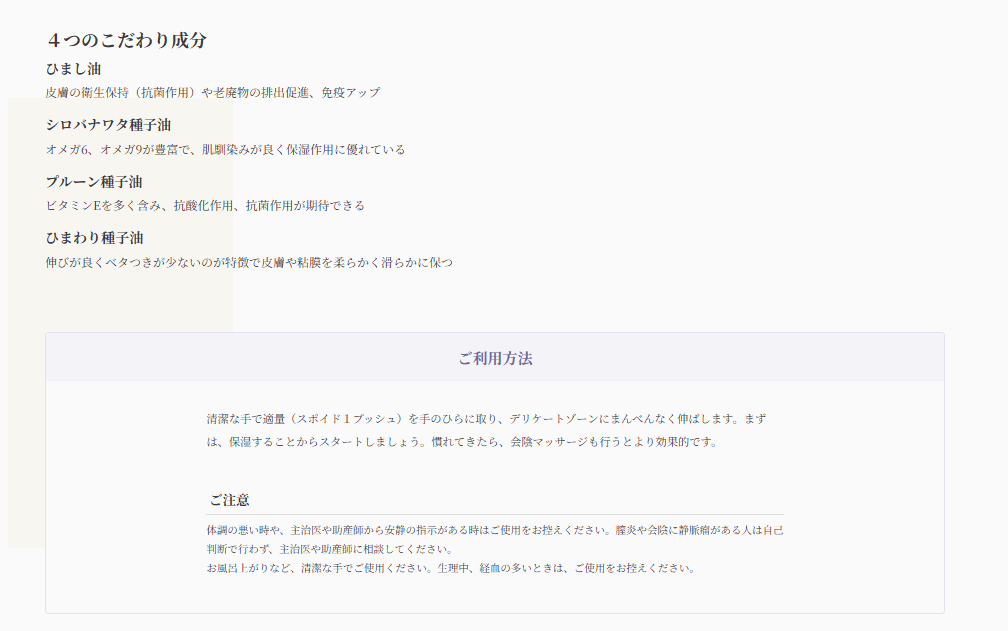This screenshot has width=1008, height=631.
Task: Click the divider line beneath ご注意
Action: (x=494, y=514)
